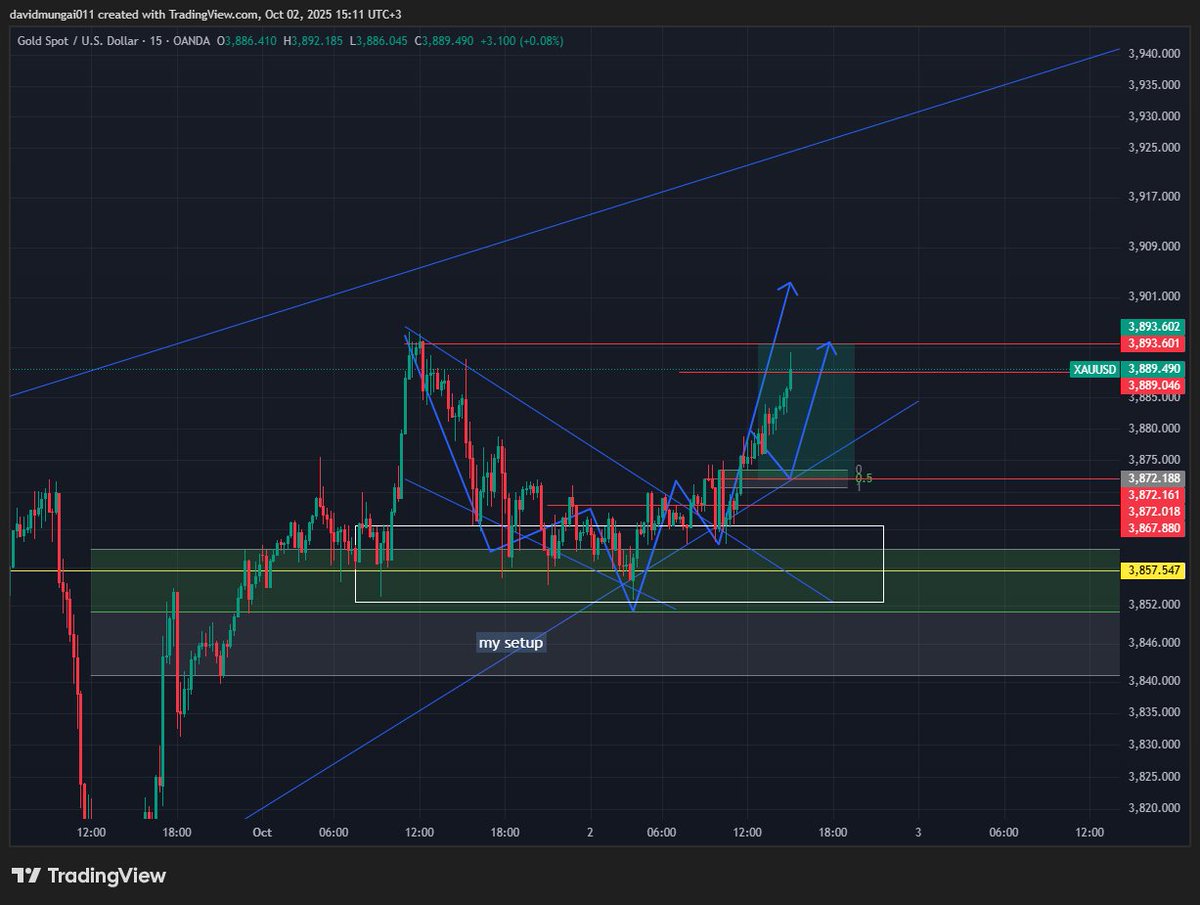
Task: Click the date label 2 on time axis
Action: [x=590, y=832]
